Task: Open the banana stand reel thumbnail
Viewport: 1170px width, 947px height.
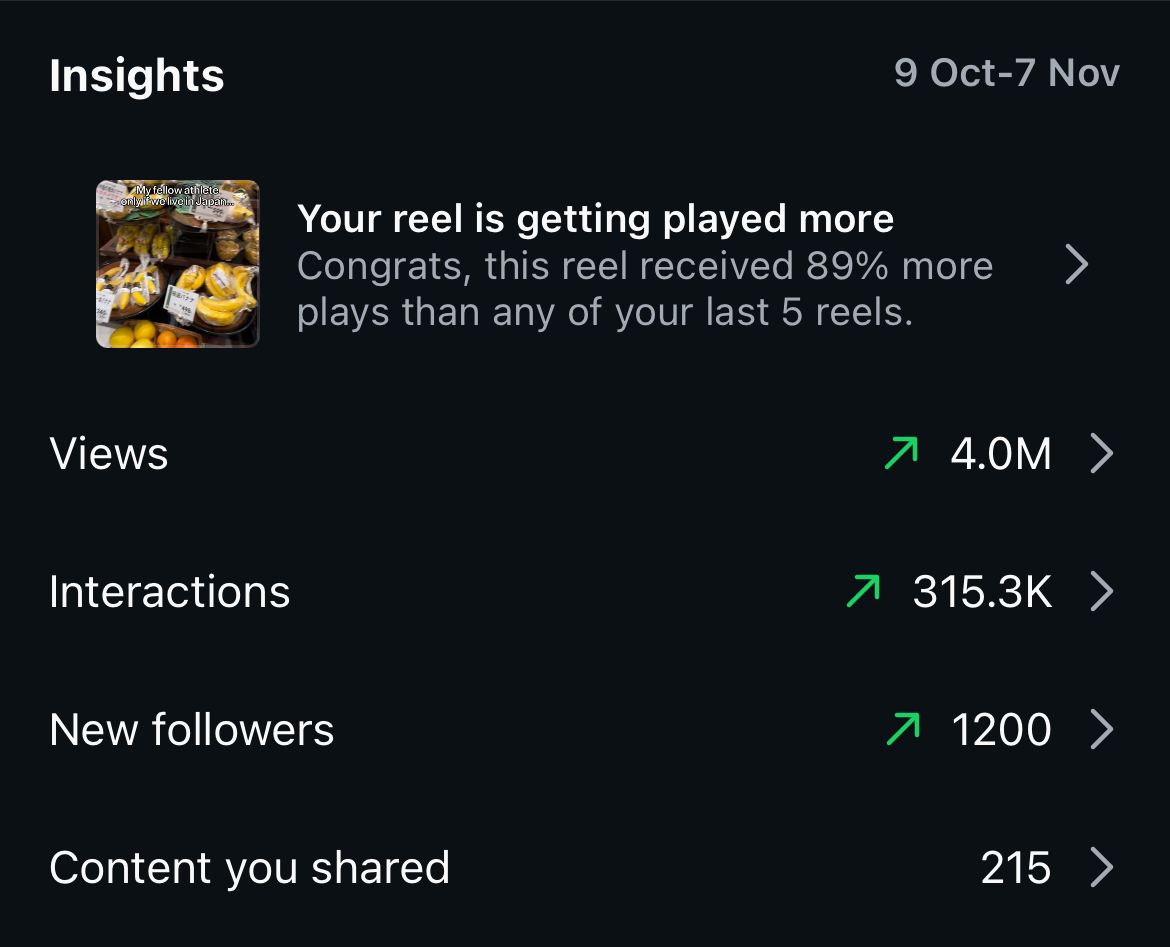Action: click(x=177, y=263)
